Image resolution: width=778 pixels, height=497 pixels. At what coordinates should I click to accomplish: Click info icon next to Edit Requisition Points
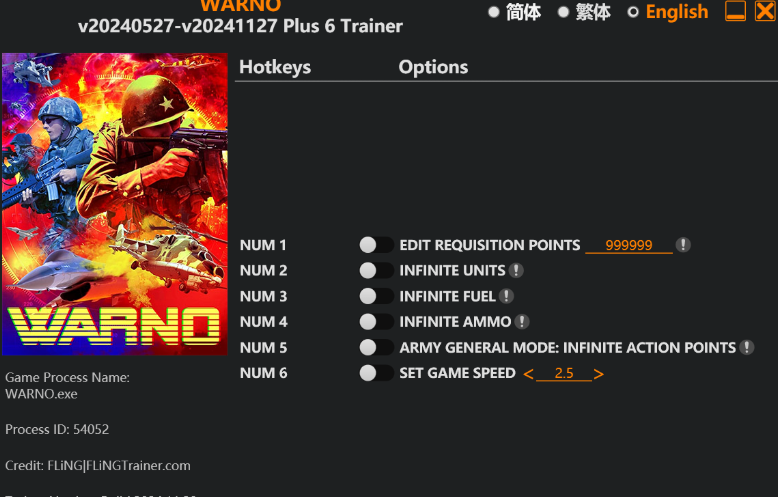[x=683, y=245]
